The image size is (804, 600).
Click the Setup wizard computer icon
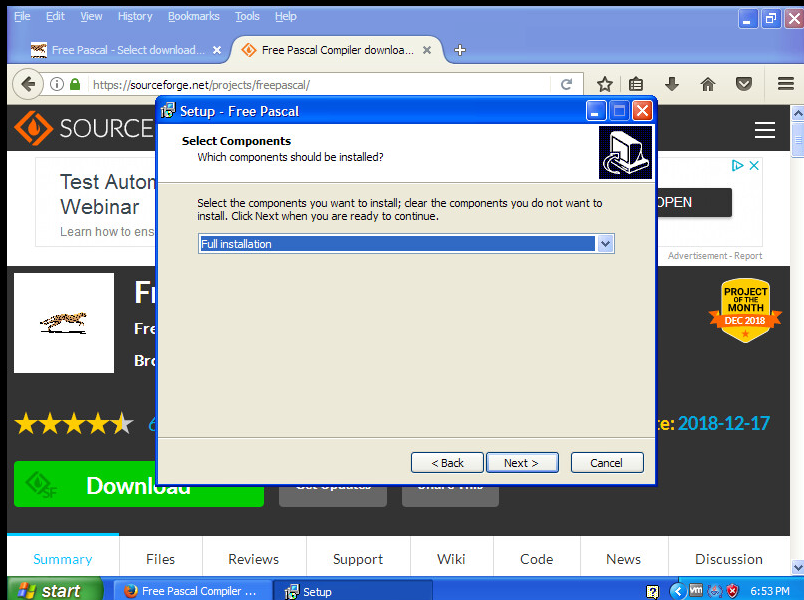625,152
